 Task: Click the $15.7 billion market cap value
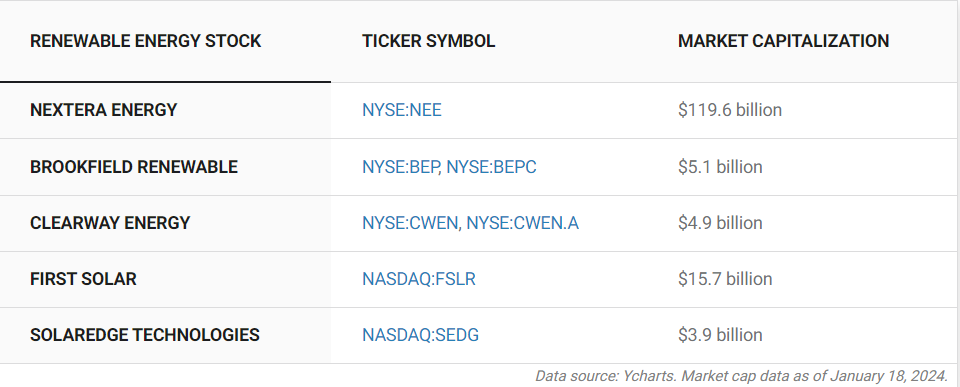pos(725,279)
